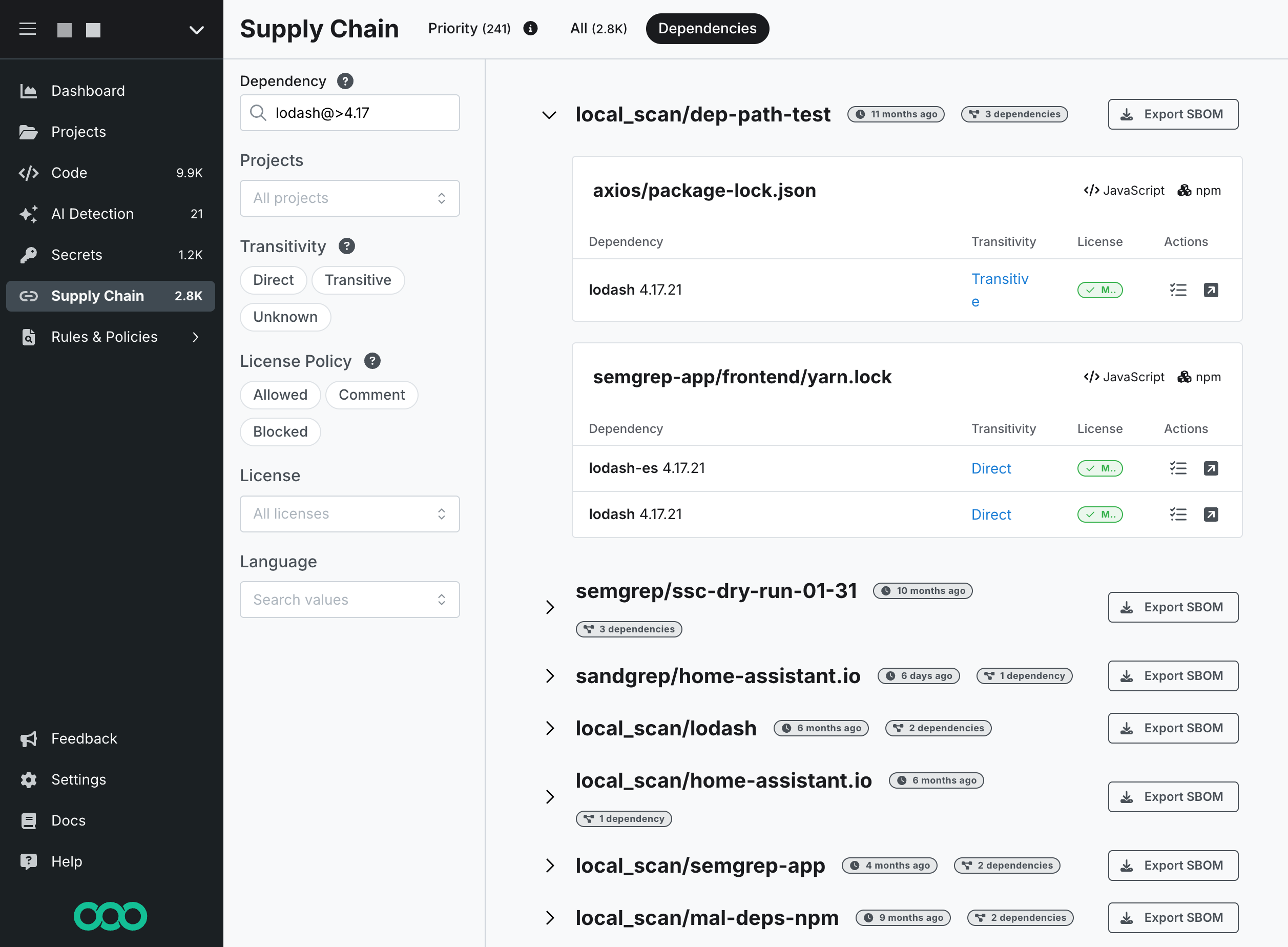Open the All licenses dropdown
Image resolution: width=1288 pixels, height=947 pixels.
click(349, 513)
